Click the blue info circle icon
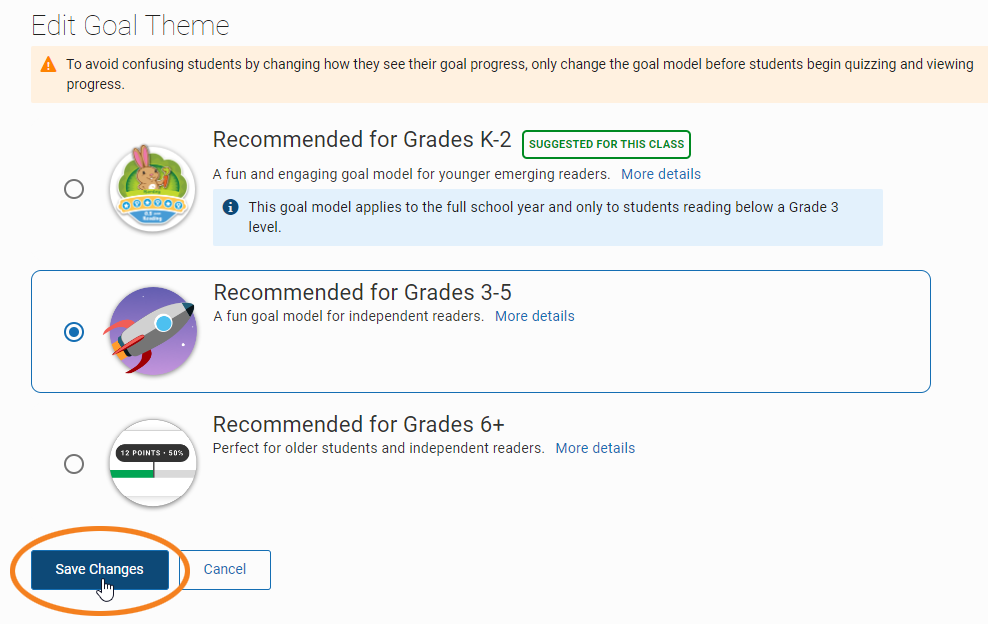Screen dimensions: 988x624 point(231,207)
